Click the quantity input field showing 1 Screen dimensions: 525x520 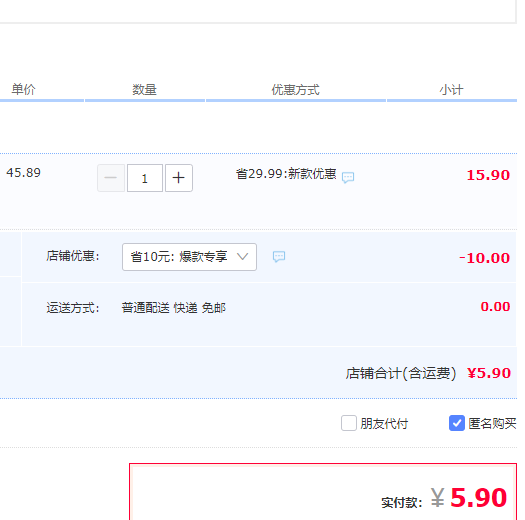pos(145,178)
